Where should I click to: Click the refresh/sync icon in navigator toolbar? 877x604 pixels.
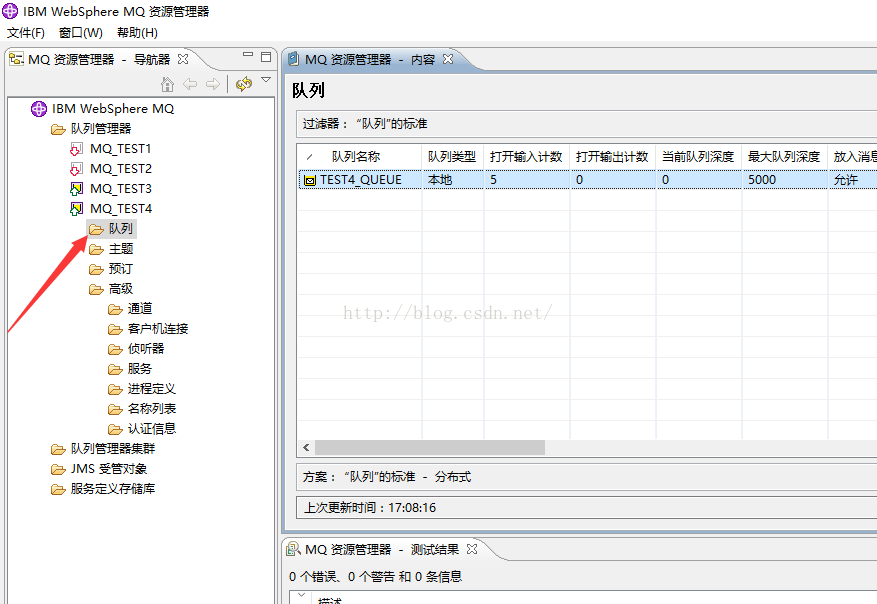click(244, 84)
